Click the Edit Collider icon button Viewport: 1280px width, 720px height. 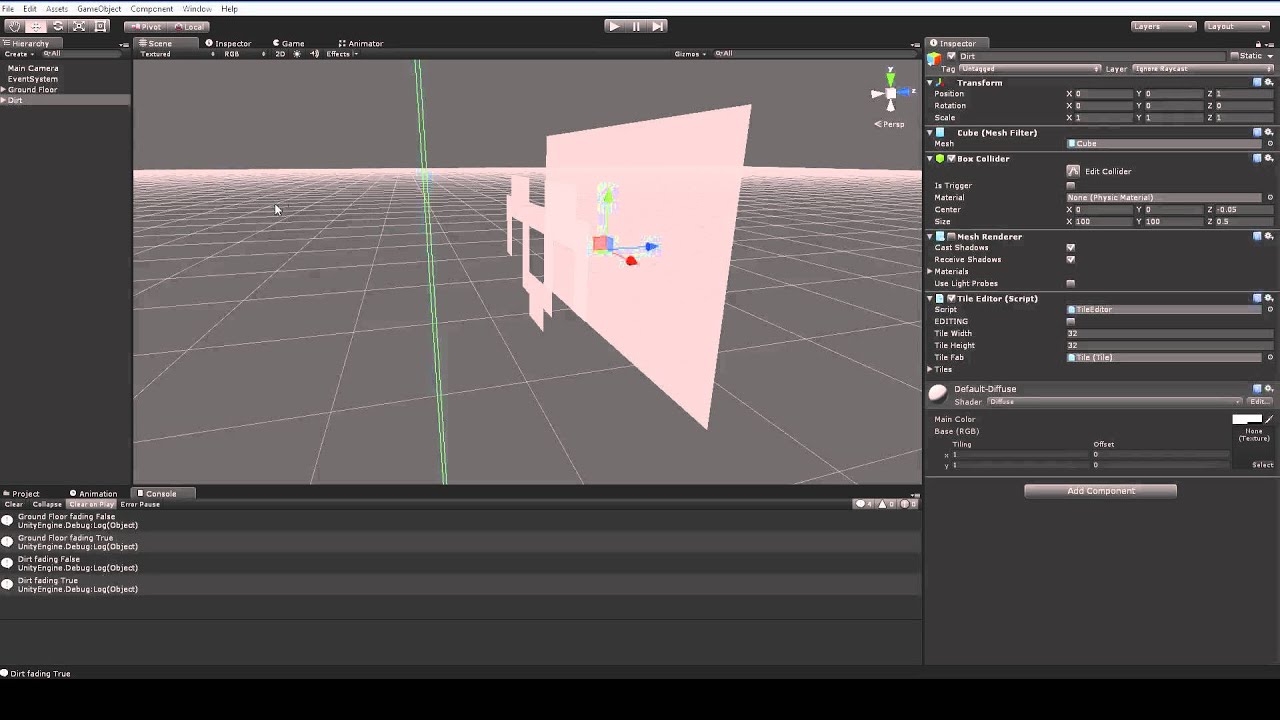1073,171
